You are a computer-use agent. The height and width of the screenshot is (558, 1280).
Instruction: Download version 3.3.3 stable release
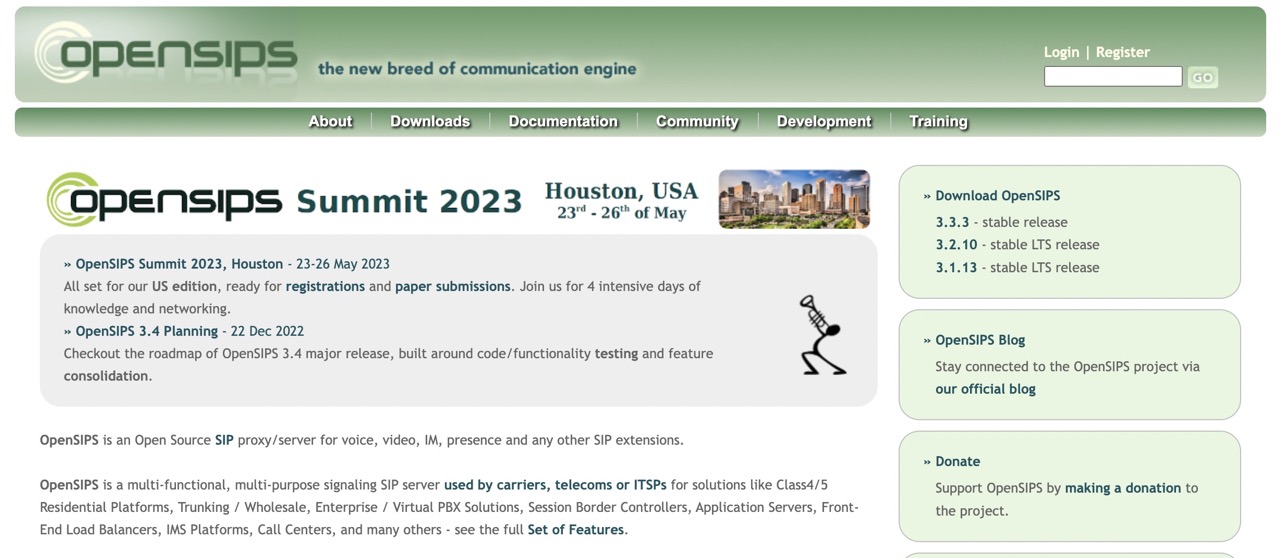pyautogui.click(x=953, y=222)
